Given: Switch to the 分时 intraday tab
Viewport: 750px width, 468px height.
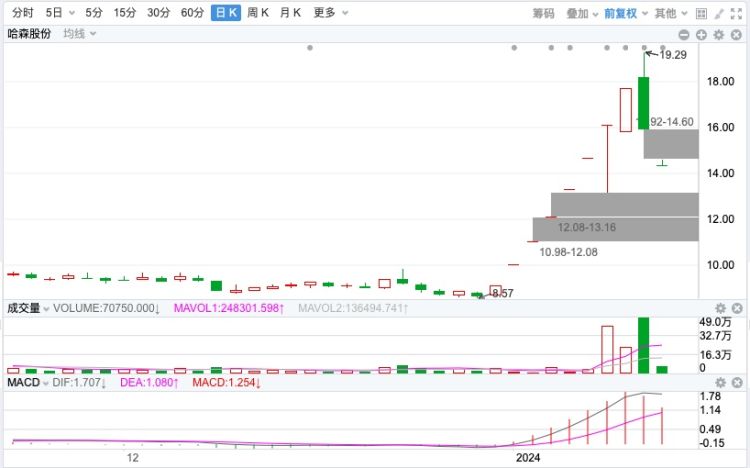Looking at the screenshot, I should [23, 13].
